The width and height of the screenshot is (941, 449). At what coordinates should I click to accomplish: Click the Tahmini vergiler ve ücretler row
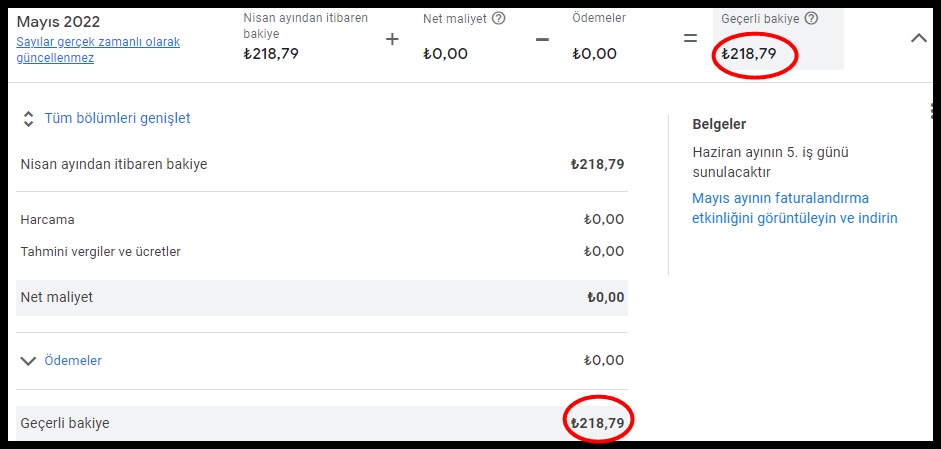(x=322, y=252)
